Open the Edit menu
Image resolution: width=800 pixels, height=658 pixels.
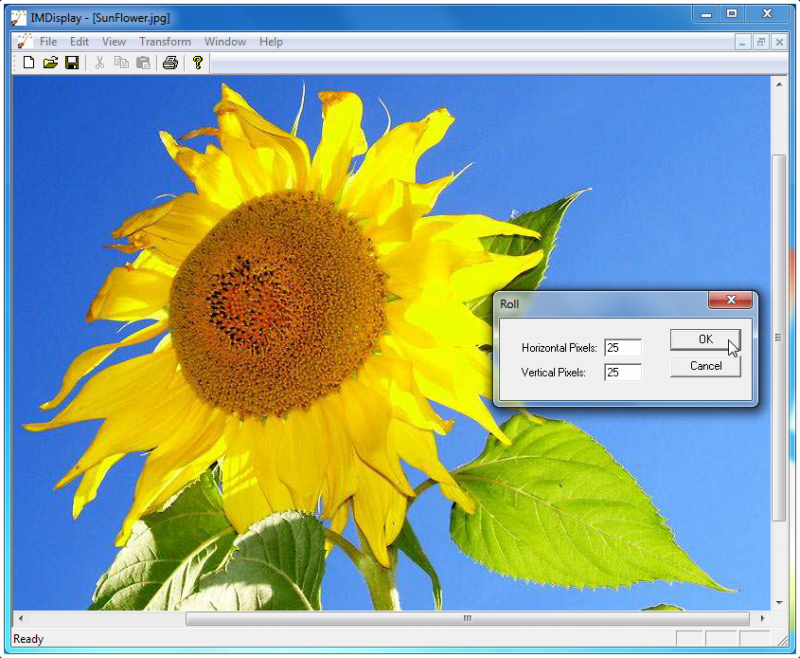click(x=79, y=42)
